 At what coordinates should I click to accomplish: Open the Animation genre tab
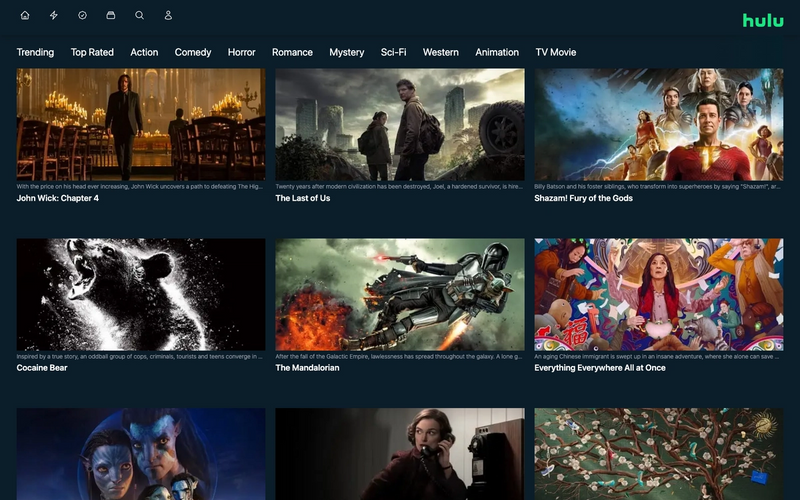point(497,52)
